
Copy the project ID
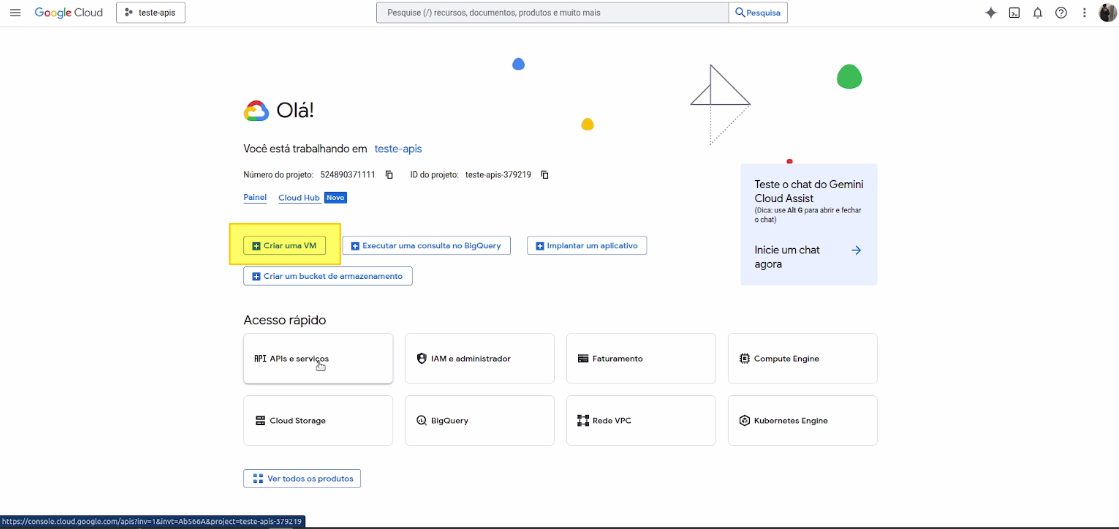coord(545,175)
